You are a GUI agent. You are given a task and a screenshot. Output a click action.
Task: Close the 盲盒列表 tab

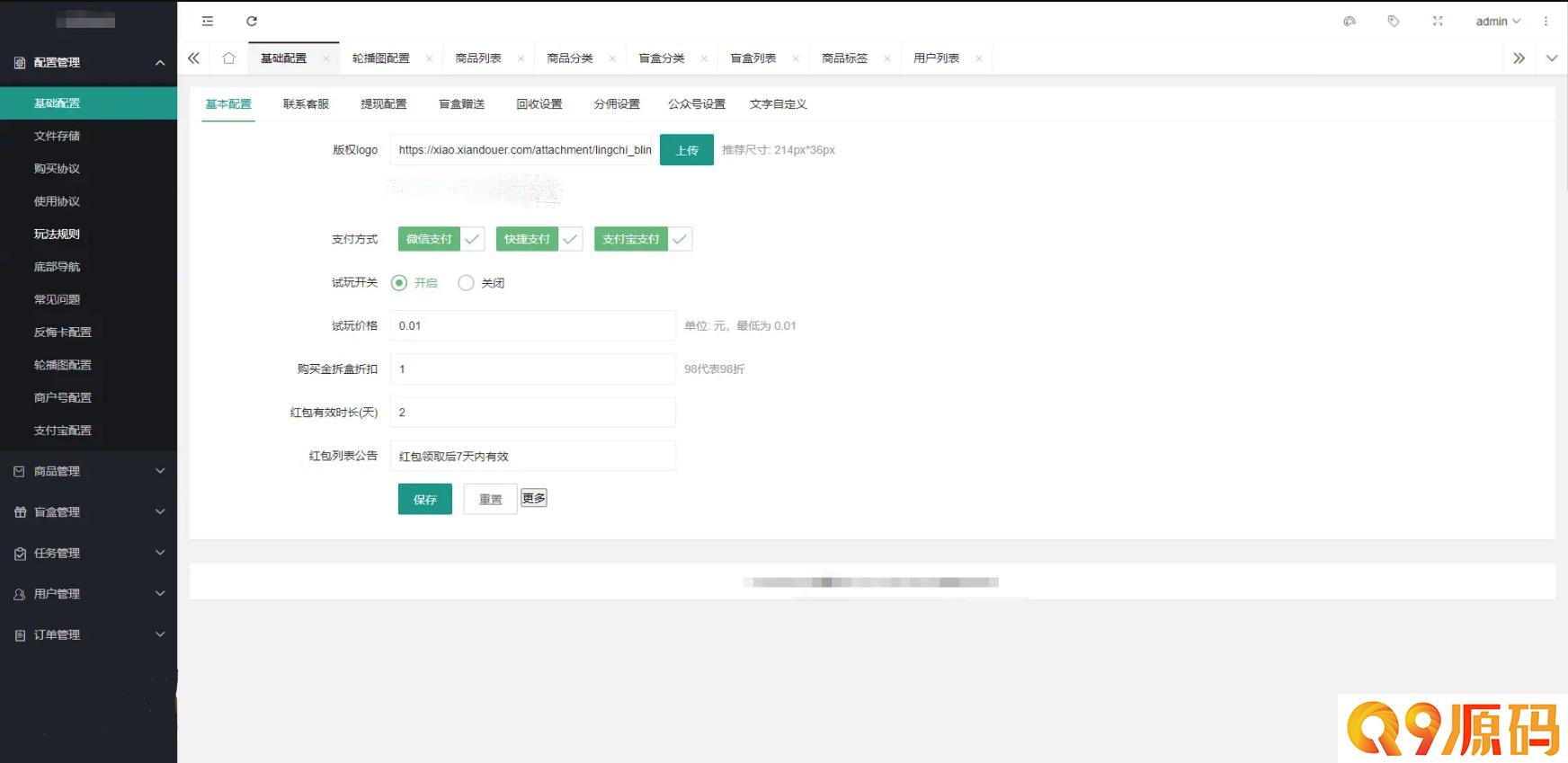click(x=796, y=58)
